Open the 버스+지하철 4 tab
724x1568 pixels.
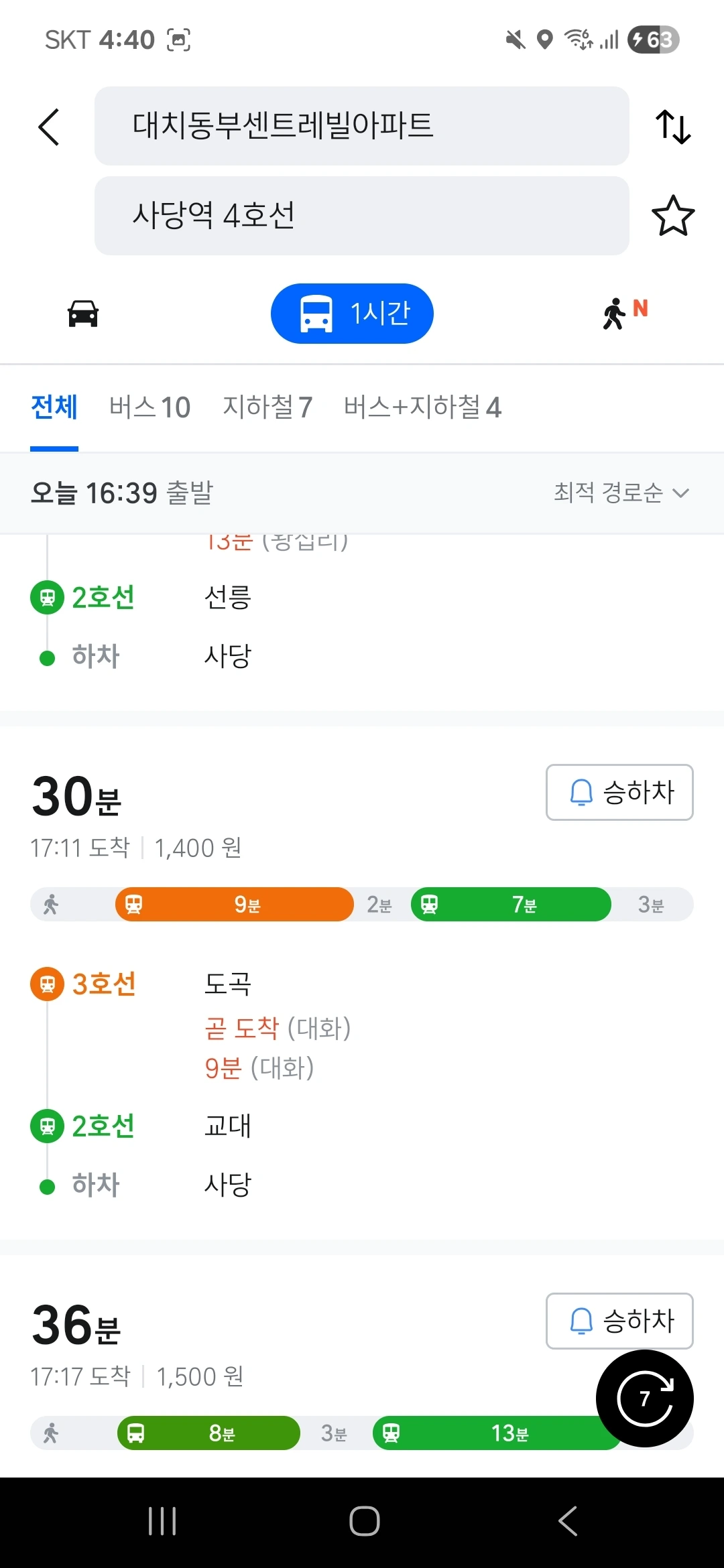pos(422,407)
